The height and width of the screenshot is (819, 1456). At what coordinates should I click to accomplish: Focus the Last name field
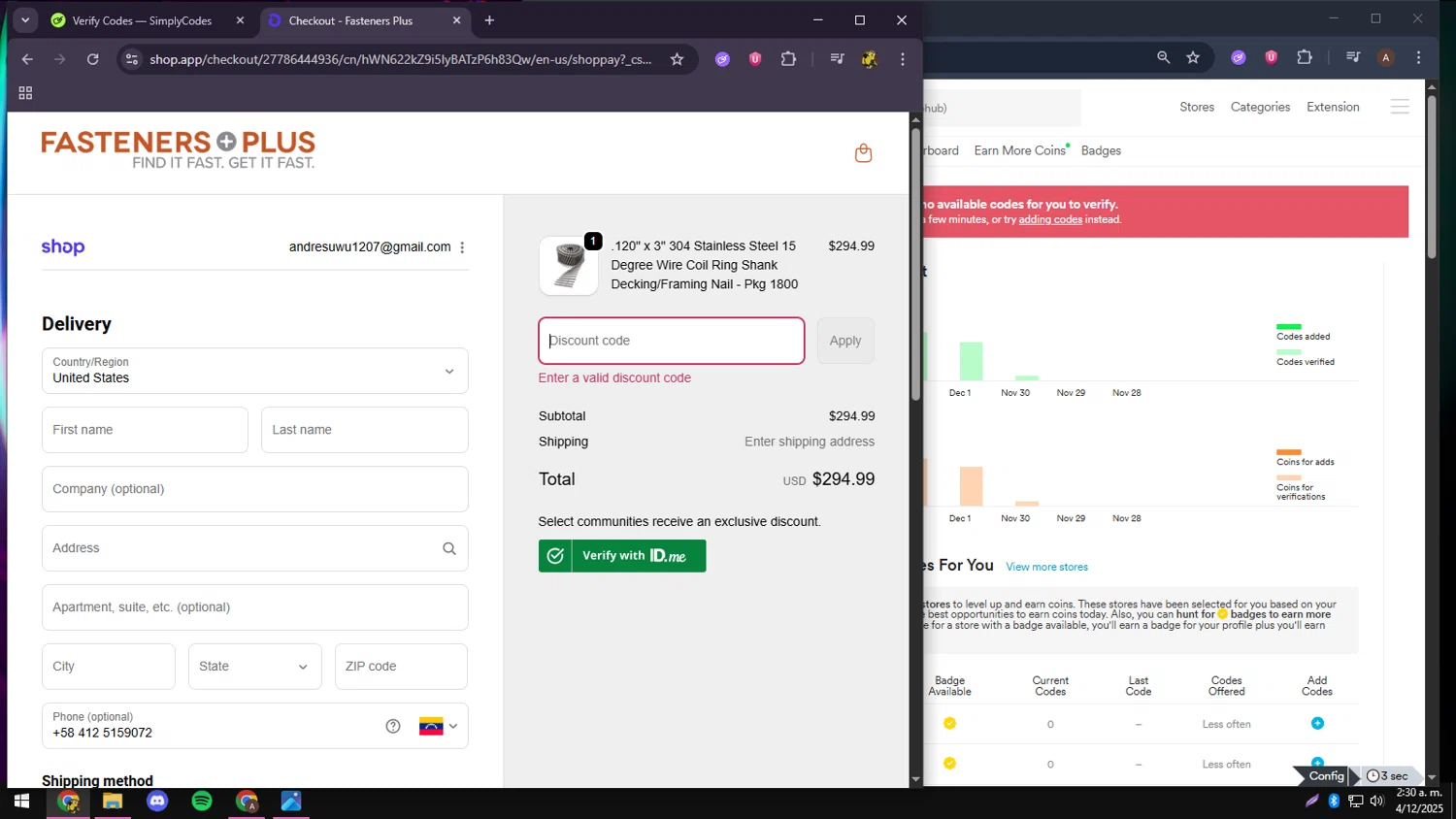pos(365,430)
